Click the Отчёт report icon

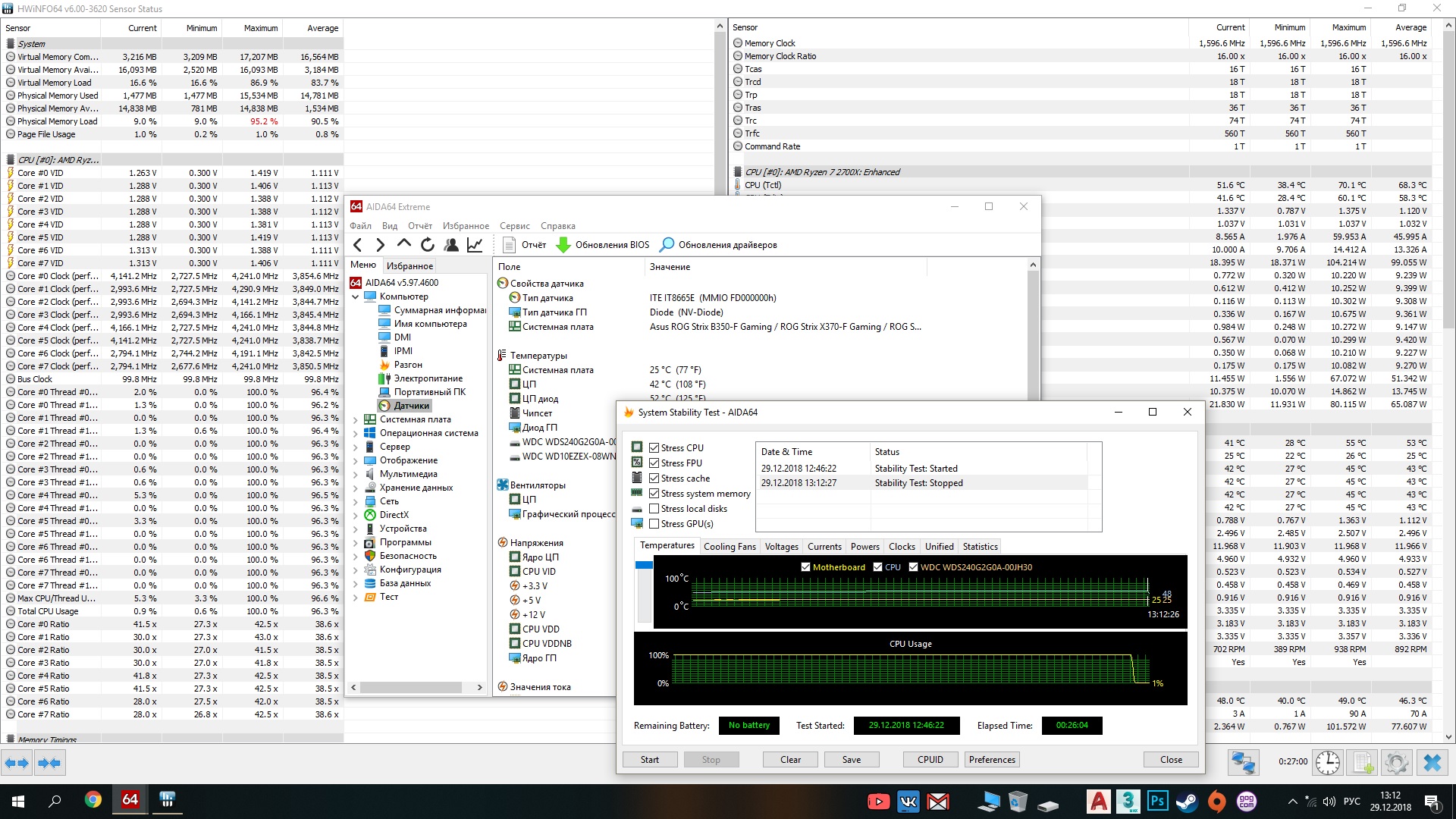pos(510,245)
